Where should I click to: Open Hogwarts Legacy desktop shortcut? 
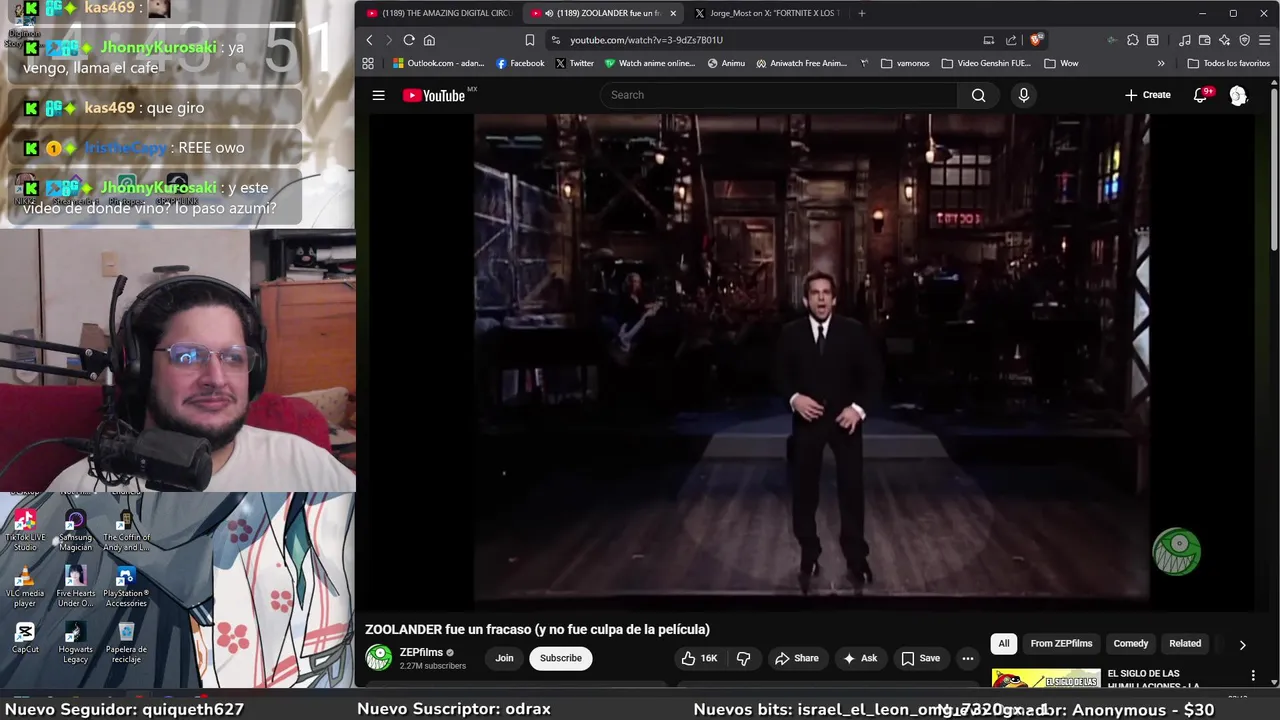tap(75, 643)
